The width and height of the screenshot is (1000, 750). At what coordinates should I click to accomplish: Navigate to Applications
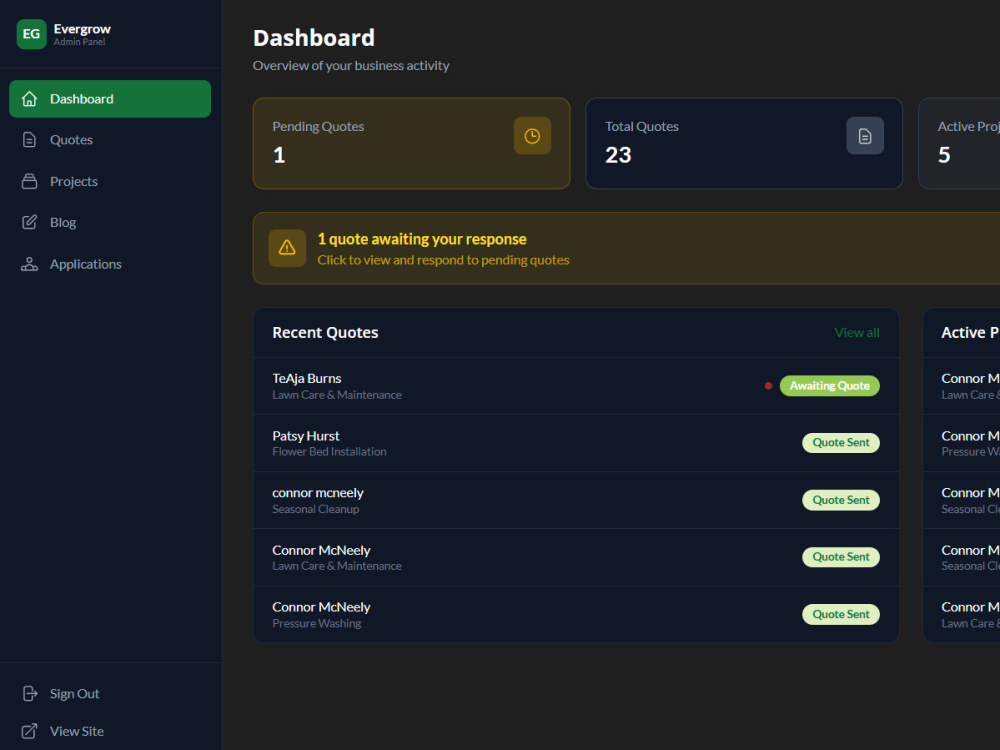click(x=110, y=264)
